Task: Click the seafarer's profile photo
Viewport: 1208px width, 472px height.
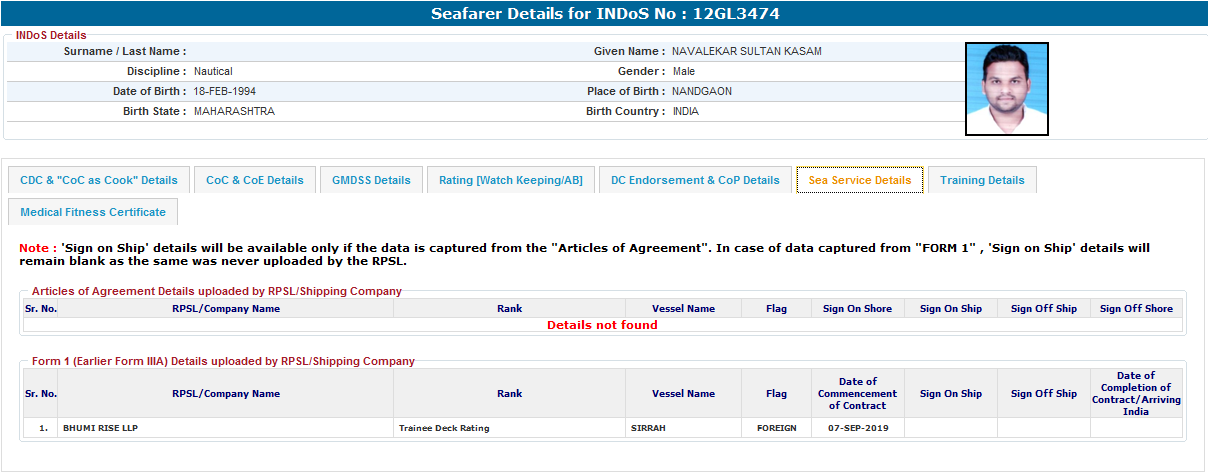Action: pos(1006,89)
